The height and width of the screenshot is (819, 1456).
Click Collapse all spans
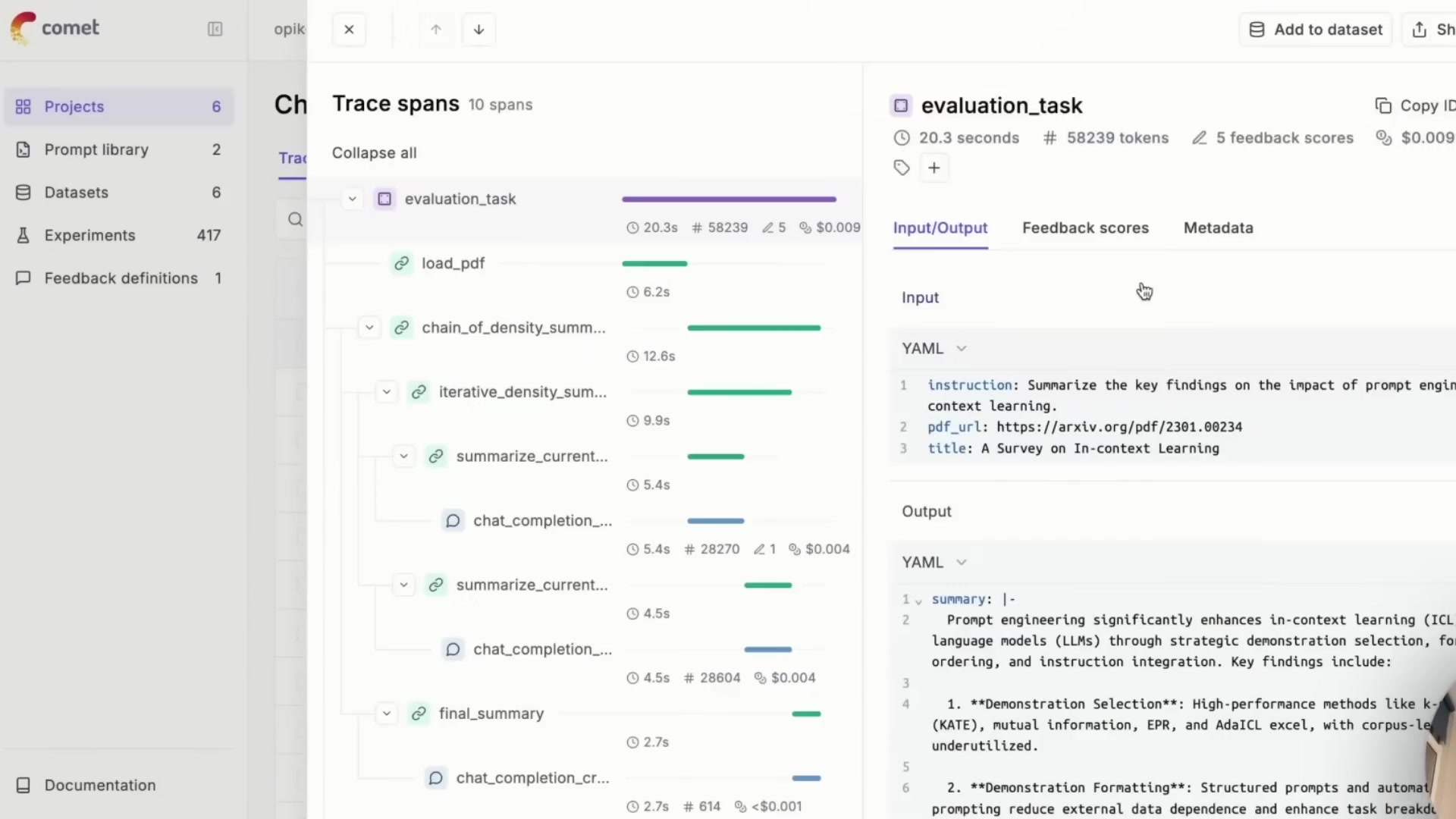coord(374,152)
